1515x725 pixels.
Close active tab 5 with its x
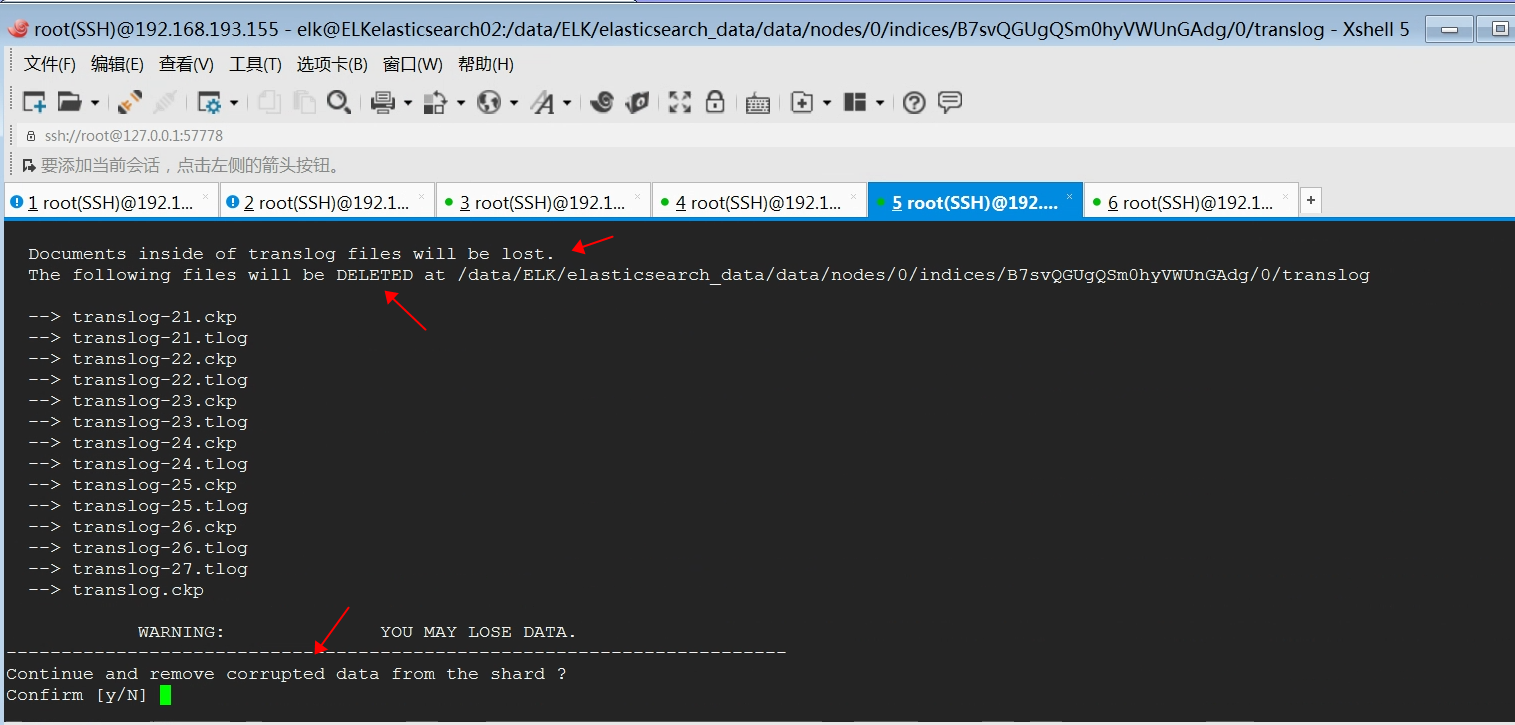point(1069,197)
